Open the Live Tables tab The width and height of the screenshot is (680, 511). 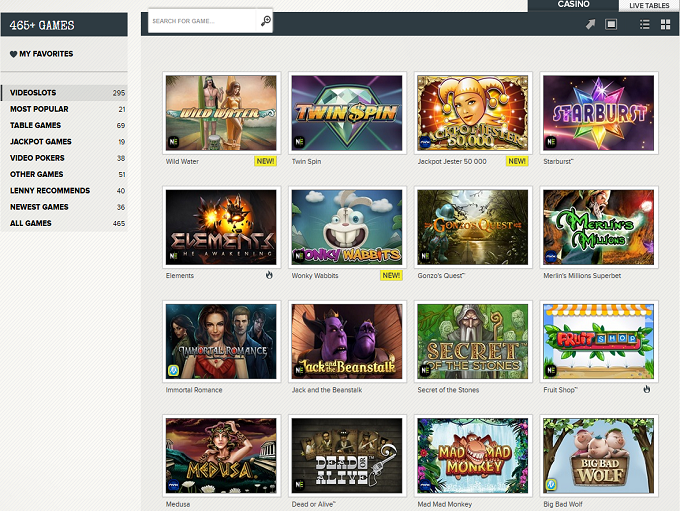(x=649, y=6)
